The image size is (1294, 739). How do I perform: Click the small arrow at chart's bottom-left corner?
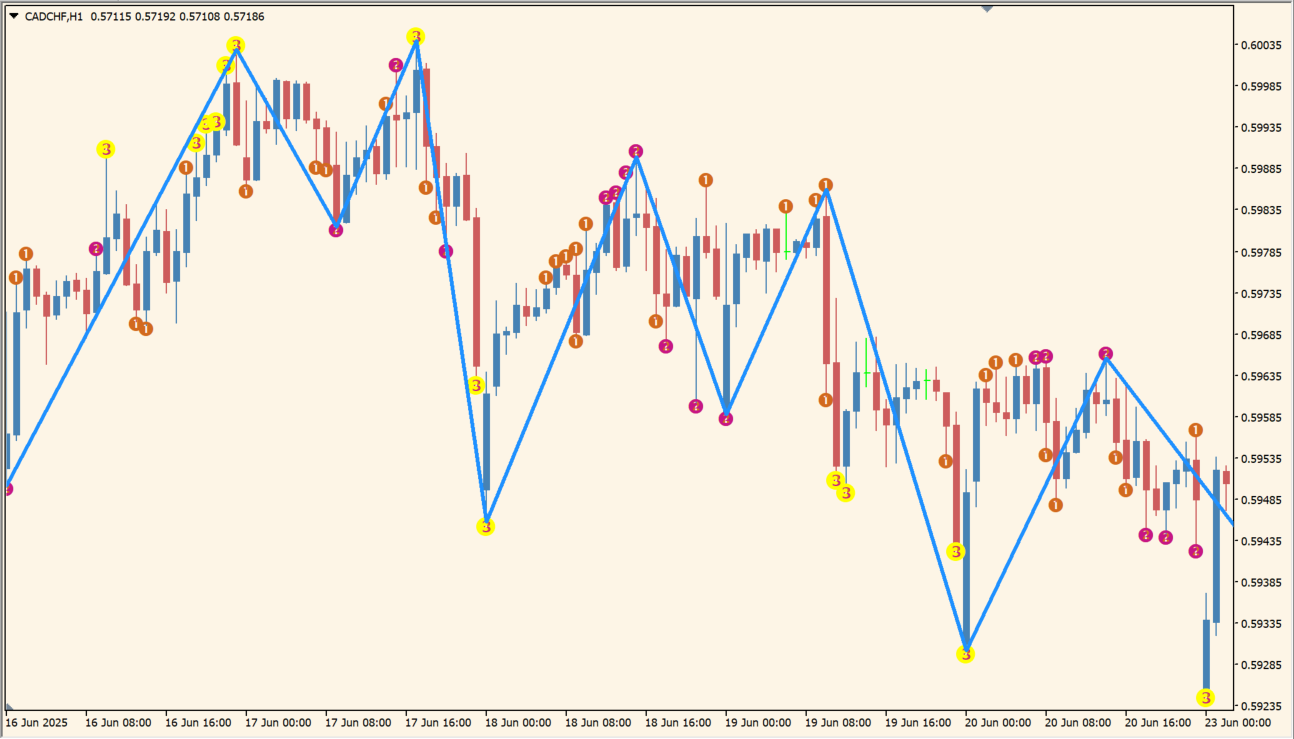(9, 706)
